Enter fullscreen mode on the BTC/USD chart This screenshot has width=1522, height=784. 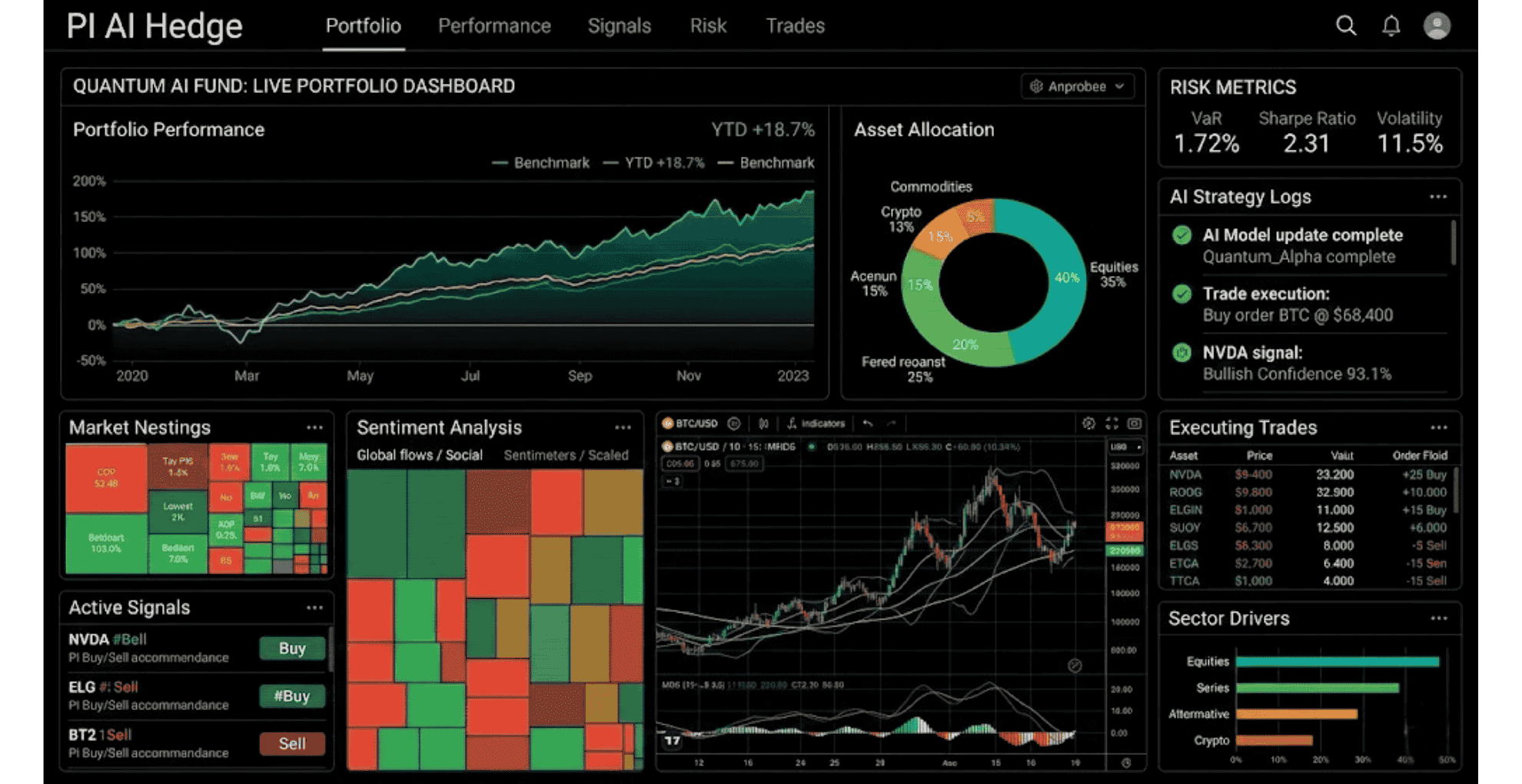pos(1112,424)
